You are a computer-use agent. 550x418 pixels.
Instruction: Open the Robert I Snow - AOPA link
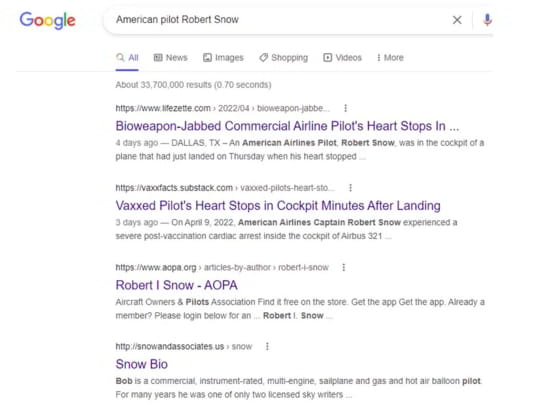[x=176, y=285]
